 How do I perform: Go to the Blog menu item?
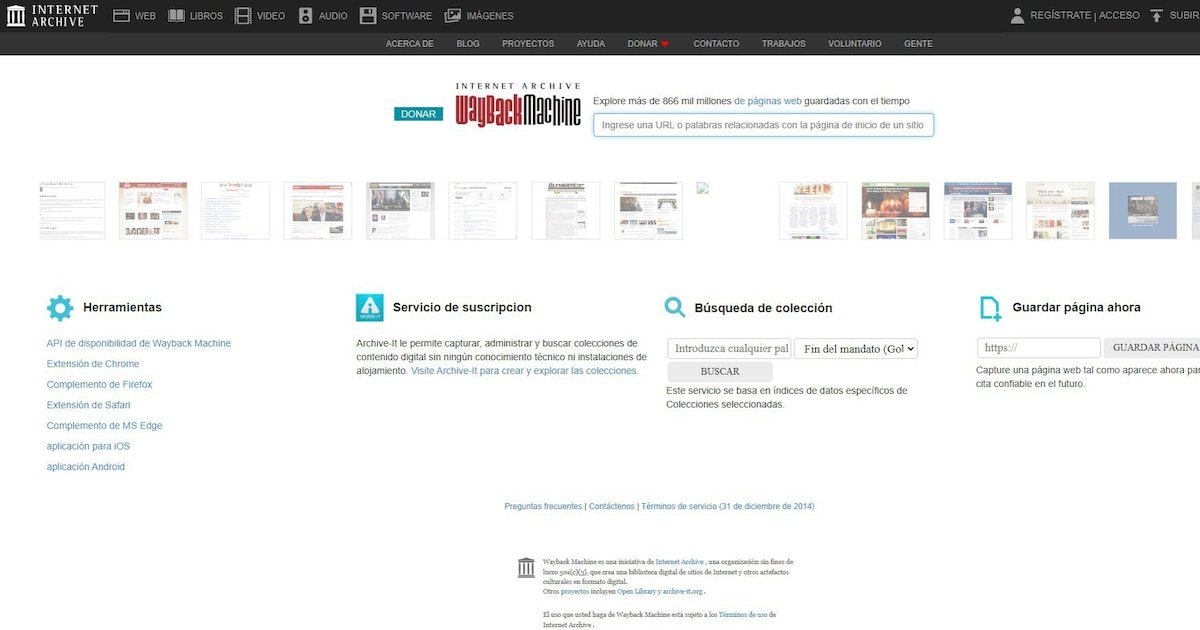point(468,44)
